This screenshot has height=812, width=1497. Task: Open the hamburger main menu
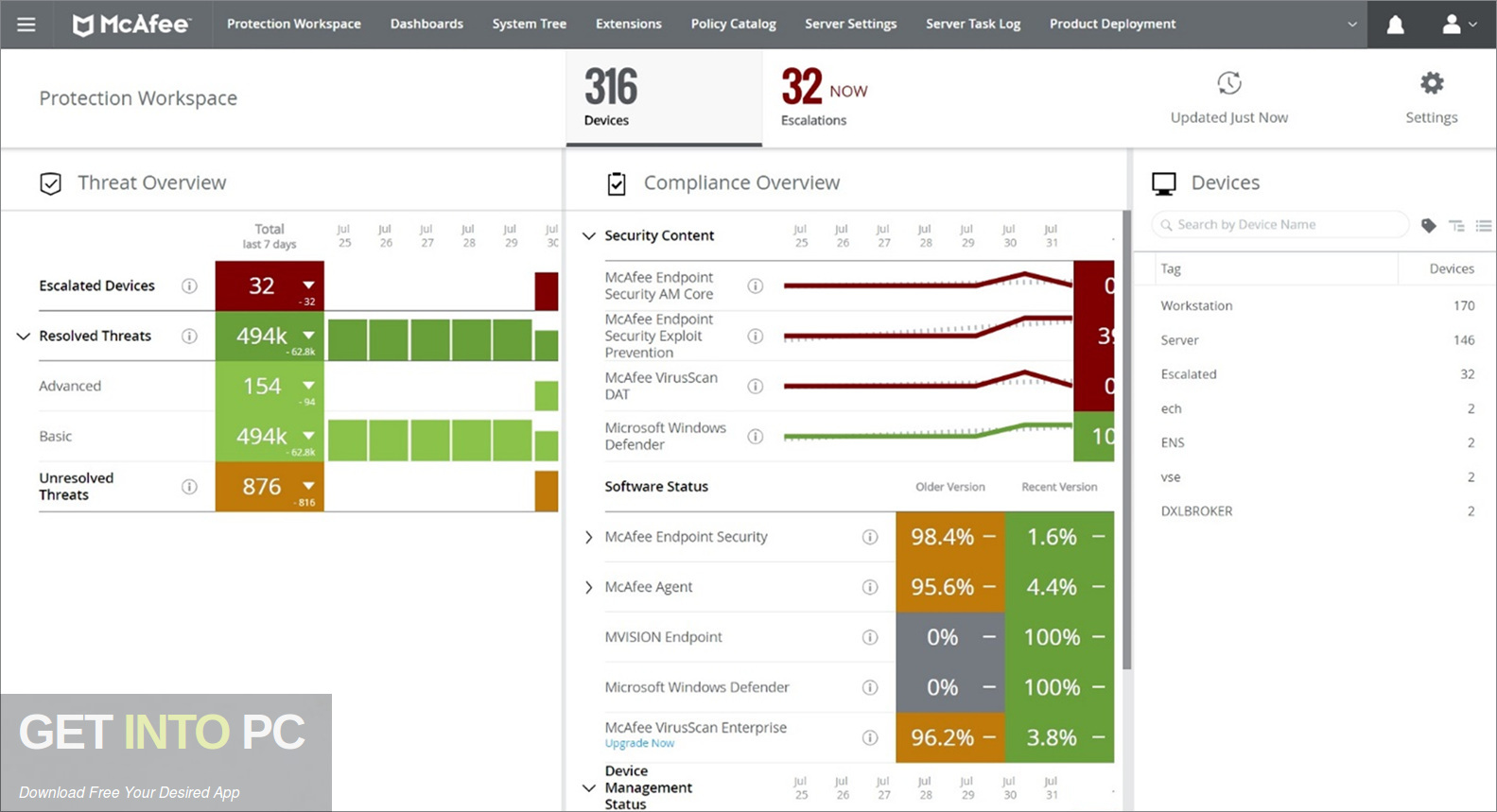[26, 25]
